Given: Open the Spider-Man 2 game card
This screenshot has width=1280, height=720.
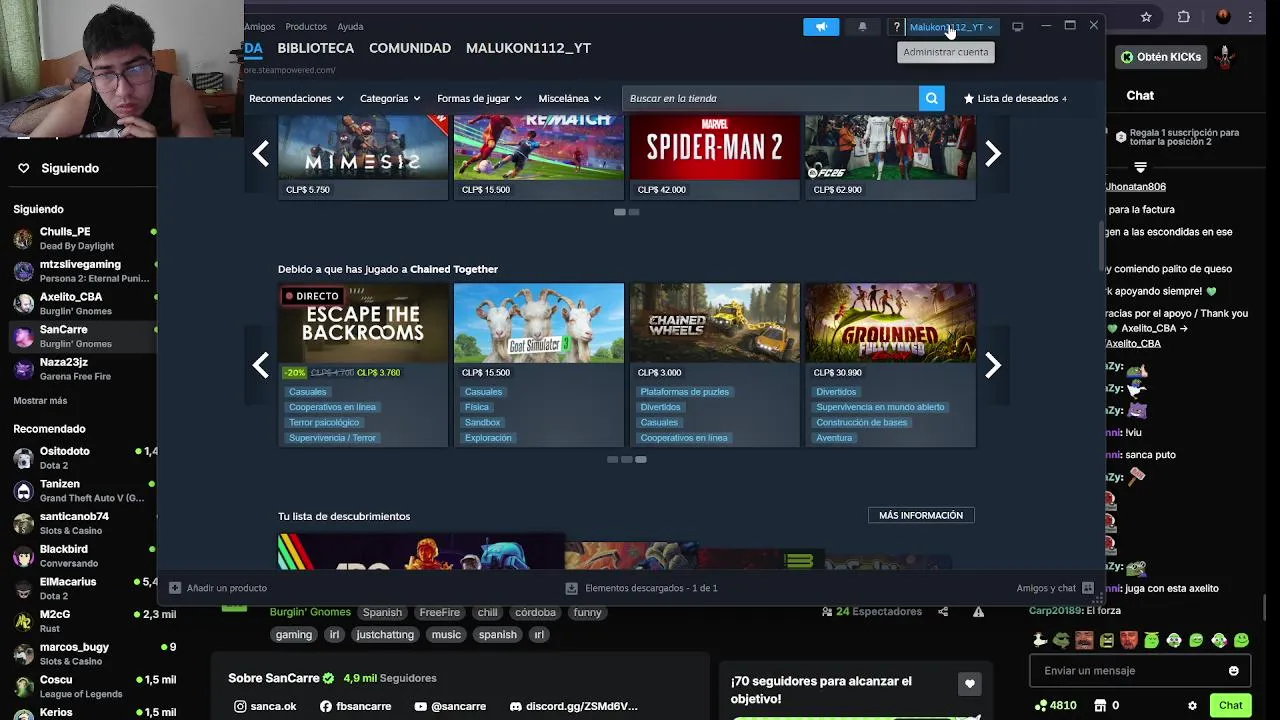Looking at the screenshot, I should [715, 157].
